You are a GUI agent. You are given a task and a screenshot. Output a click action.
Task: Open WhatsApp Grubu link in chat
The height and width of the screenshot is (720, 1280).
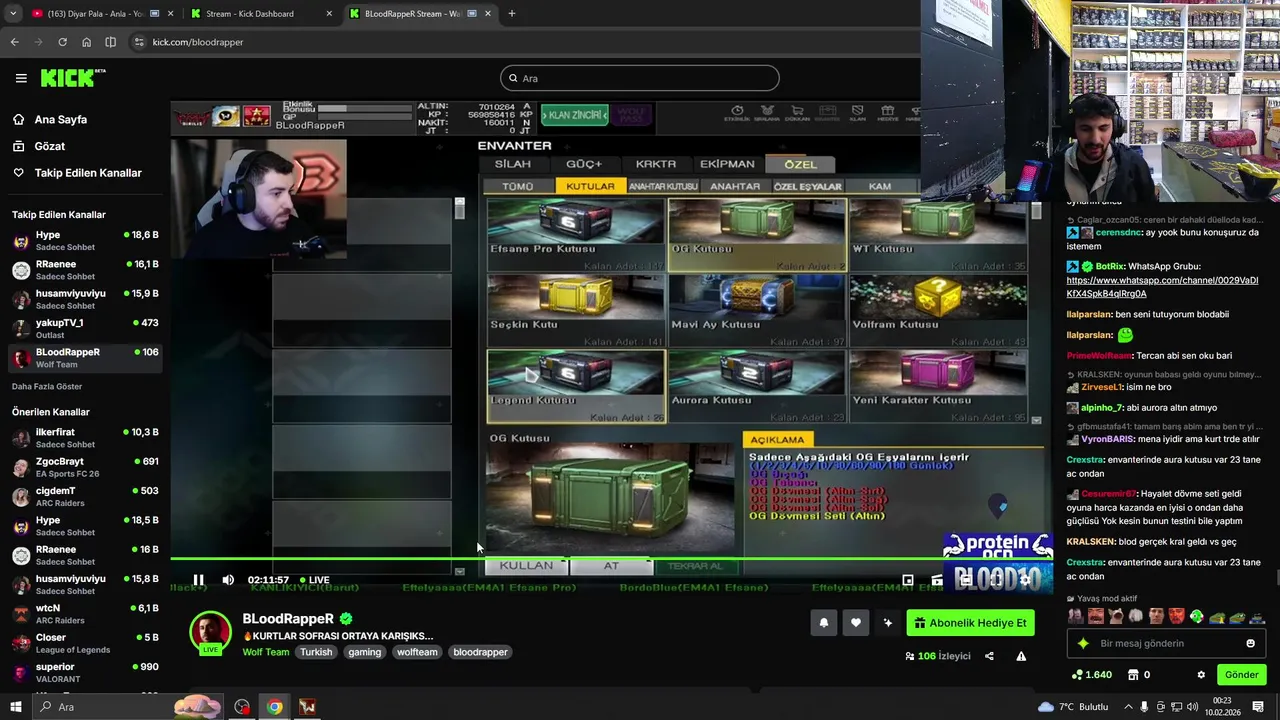tap(1163, 287)
